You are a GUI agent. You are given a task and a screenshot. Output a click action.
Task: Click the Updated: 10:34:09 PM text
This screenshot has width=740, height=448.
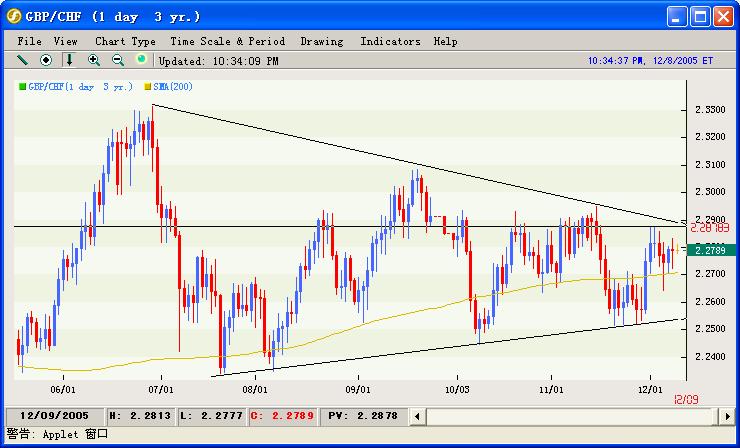(219, 61)
